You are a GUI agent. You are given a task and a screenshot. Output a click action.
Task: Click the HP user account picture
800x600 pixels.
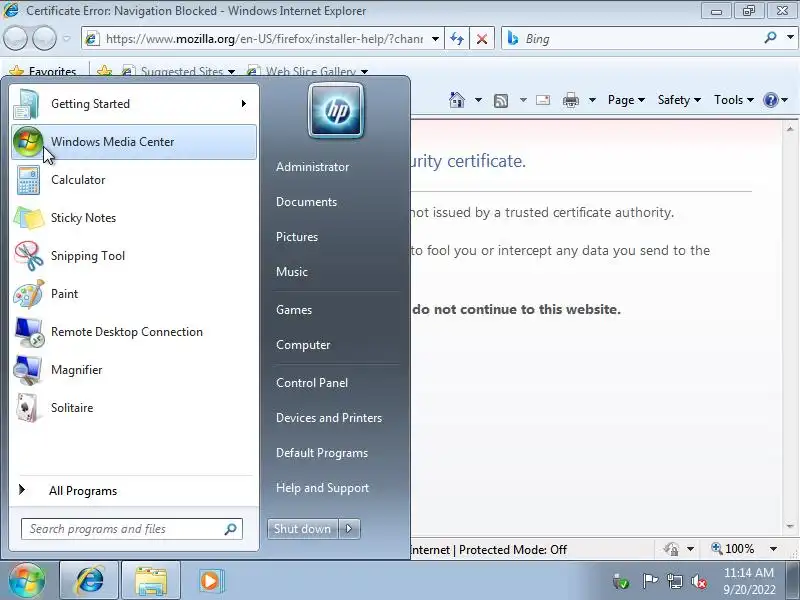tap(336, 110)
